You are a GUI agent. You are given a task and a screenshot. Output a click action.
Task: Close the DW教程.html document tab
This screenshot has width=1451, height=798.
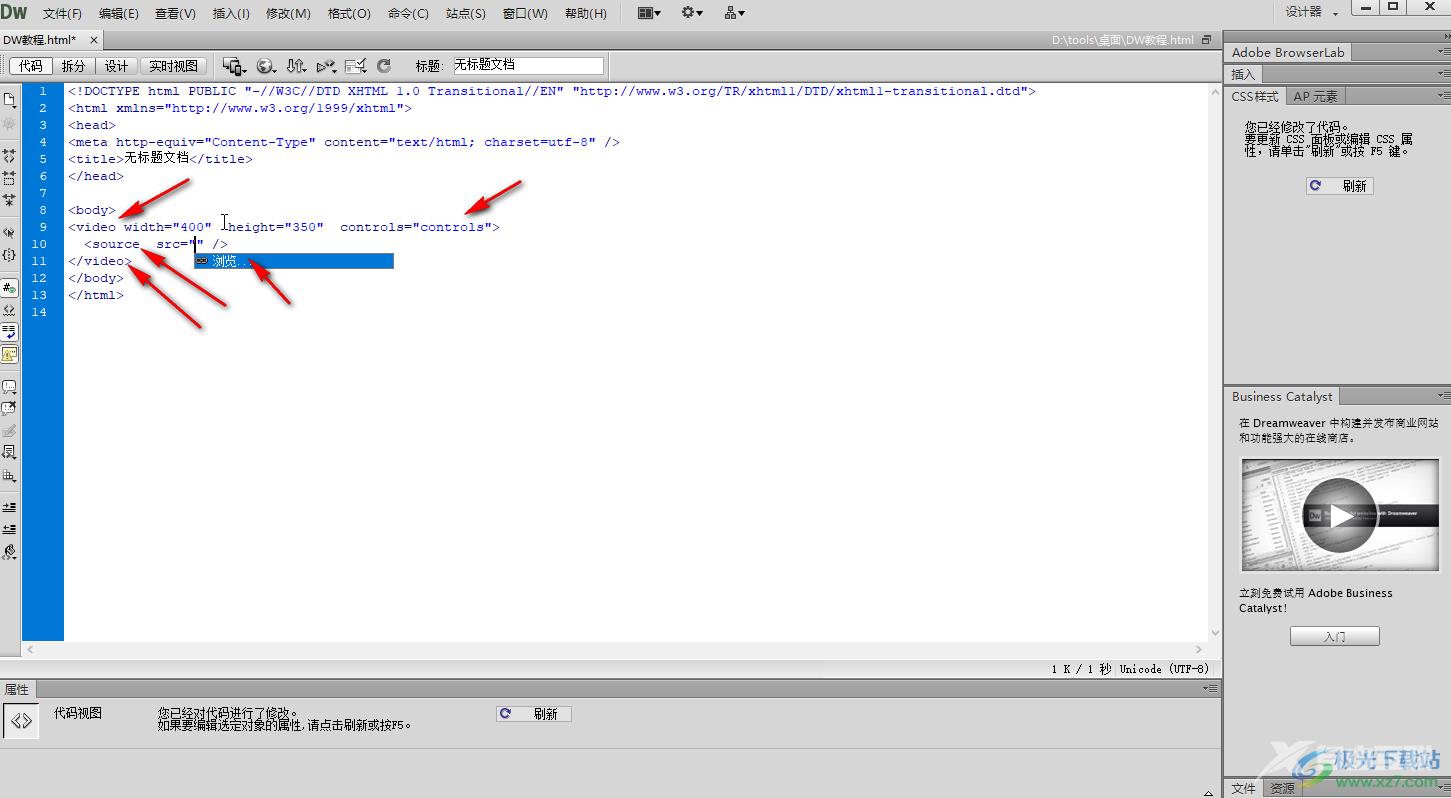click(94, 40)
